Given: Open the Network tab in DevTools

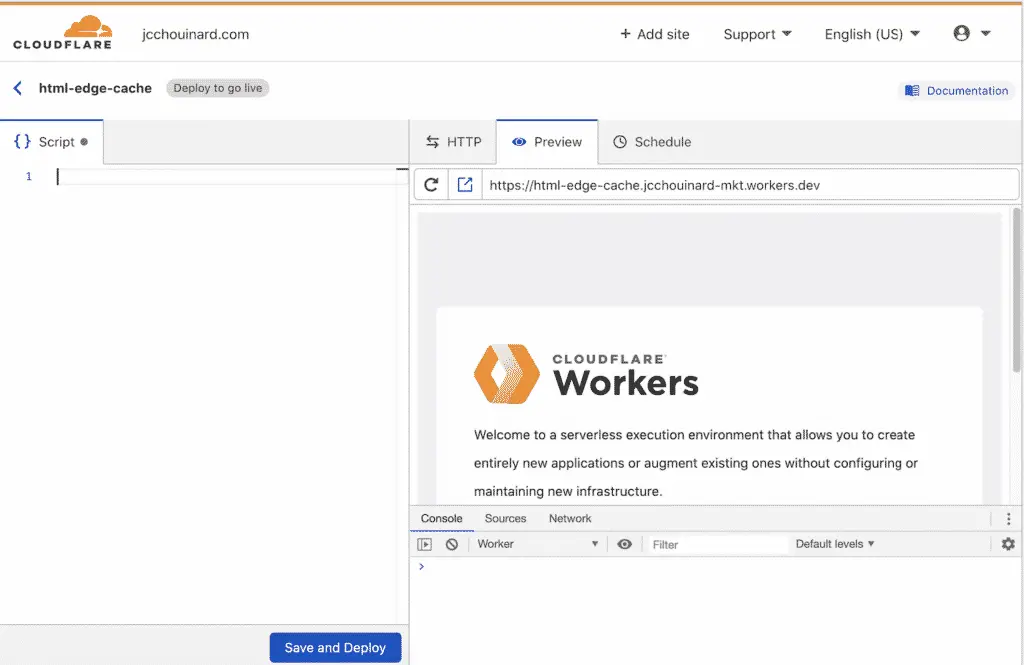Looking at the screenshot, I should tap(570, 519).
